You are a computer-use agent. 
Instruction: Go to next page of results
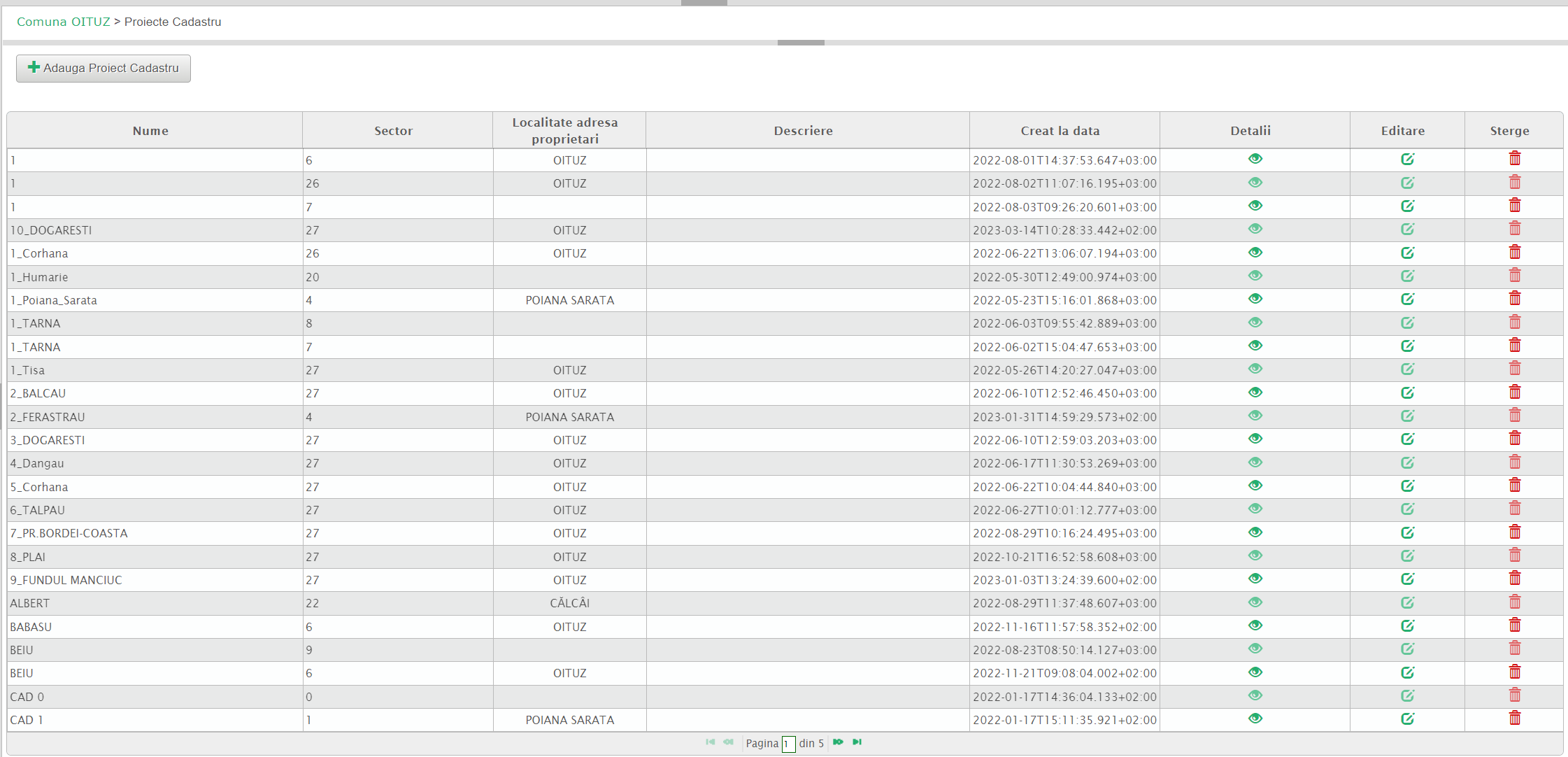tap(838, 742)
